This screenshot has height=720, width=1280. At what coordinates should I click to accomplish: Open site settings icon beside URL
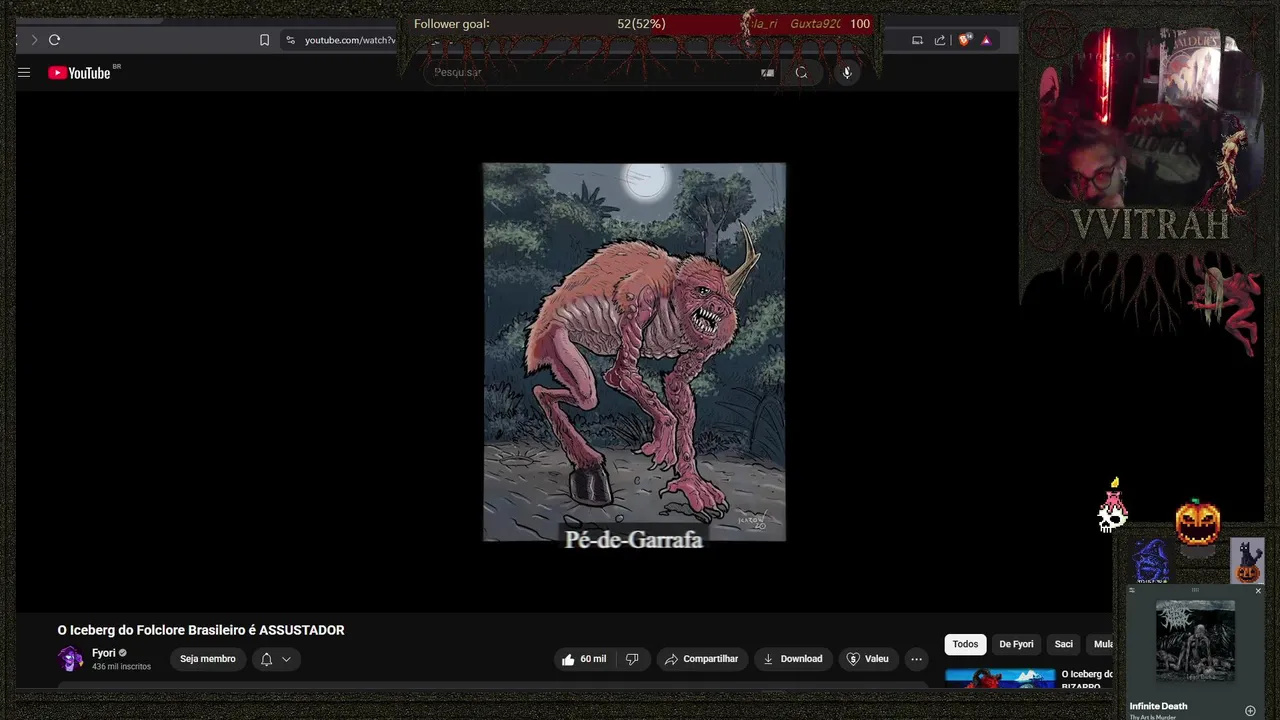click(290, 40)
